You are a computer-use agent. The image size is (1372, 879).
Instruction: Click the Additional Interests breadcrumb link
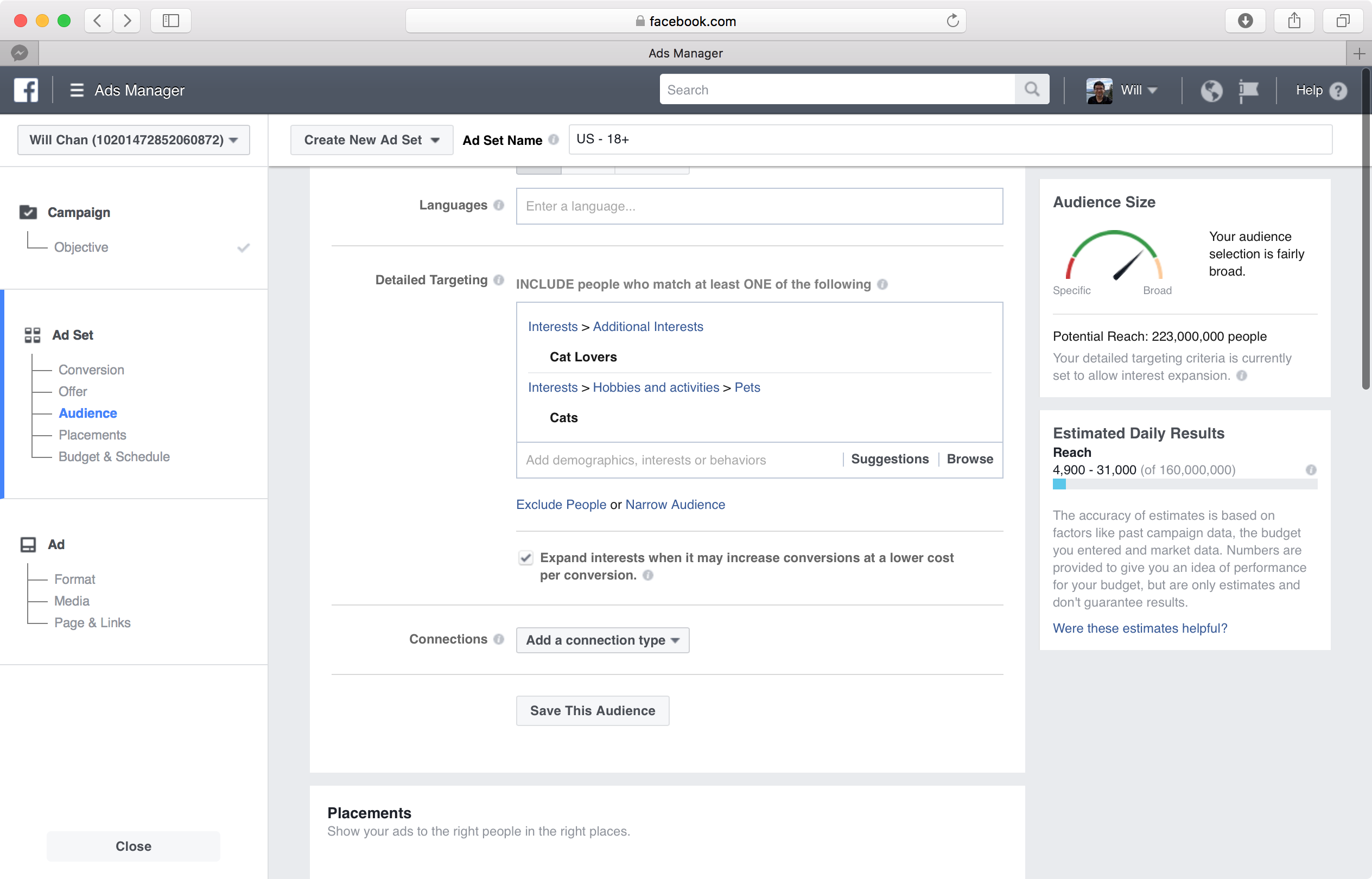[x=648, y=327]
